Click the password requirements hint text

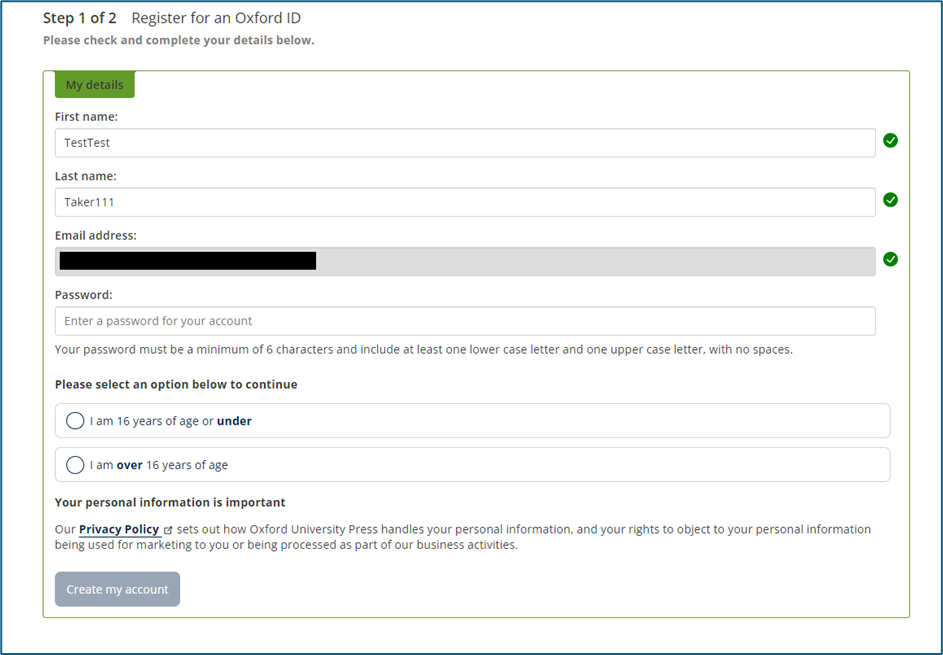point(423,350)
